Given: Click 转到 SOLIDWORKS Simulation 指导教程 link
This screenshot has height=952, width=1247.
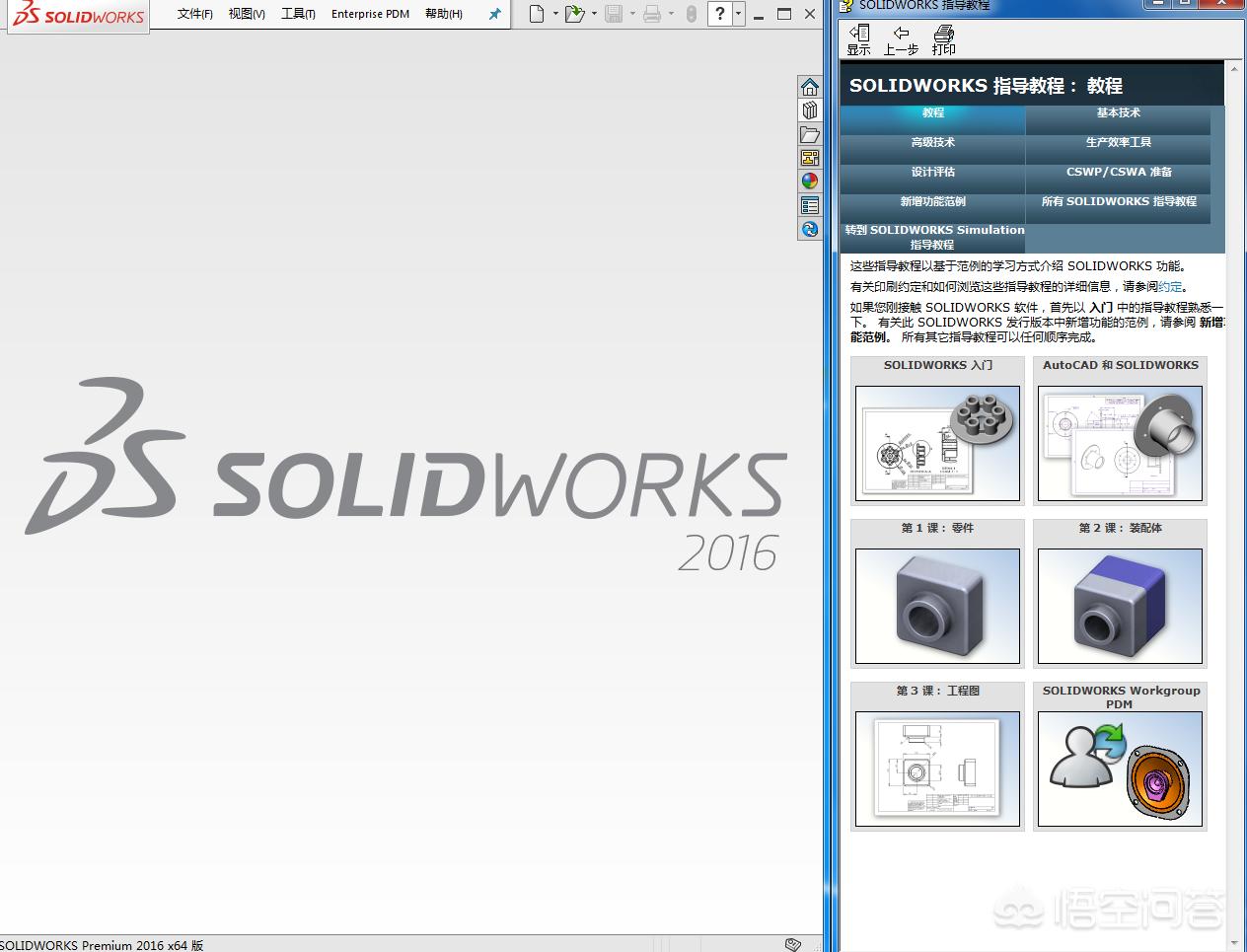Looking at the screenshot, I should point(933,237).
